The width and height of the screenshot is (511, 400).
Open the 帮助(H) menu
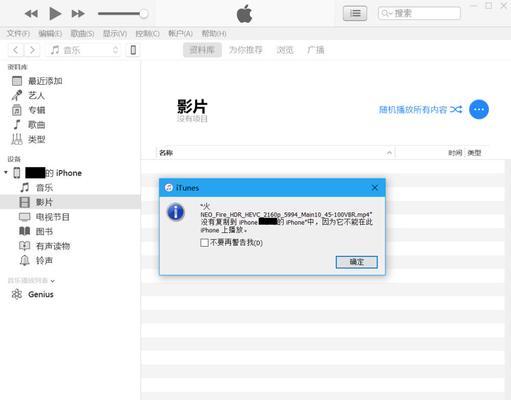(x=214, y=34)
